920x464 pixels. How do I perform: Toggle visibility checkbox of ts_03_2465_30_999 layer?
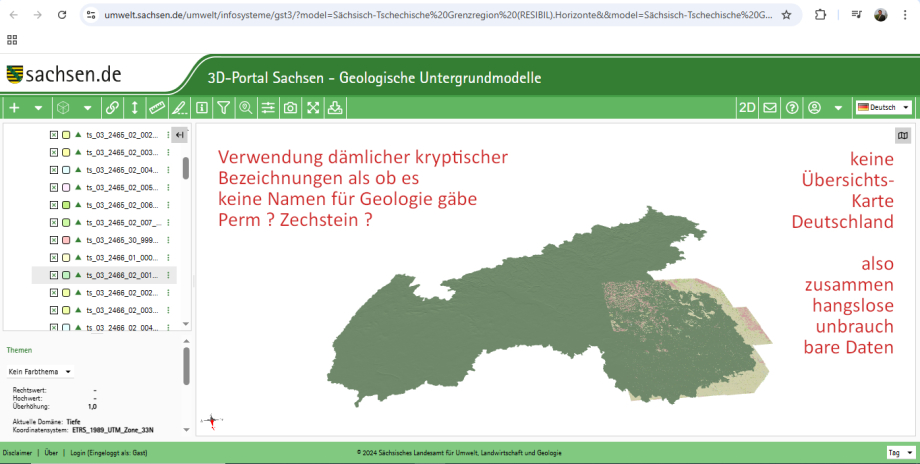pos(54,240)
